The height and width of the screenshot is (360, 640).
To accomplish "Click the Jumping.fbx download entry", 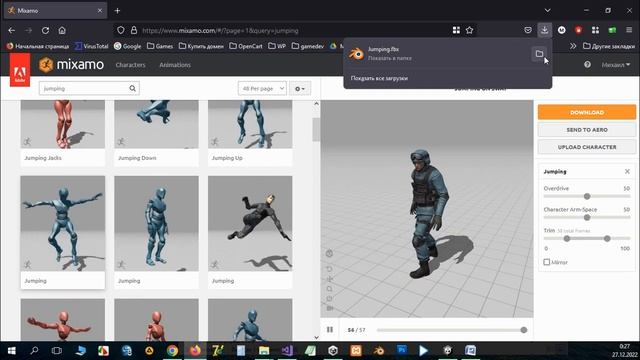I will pos(437,53).
